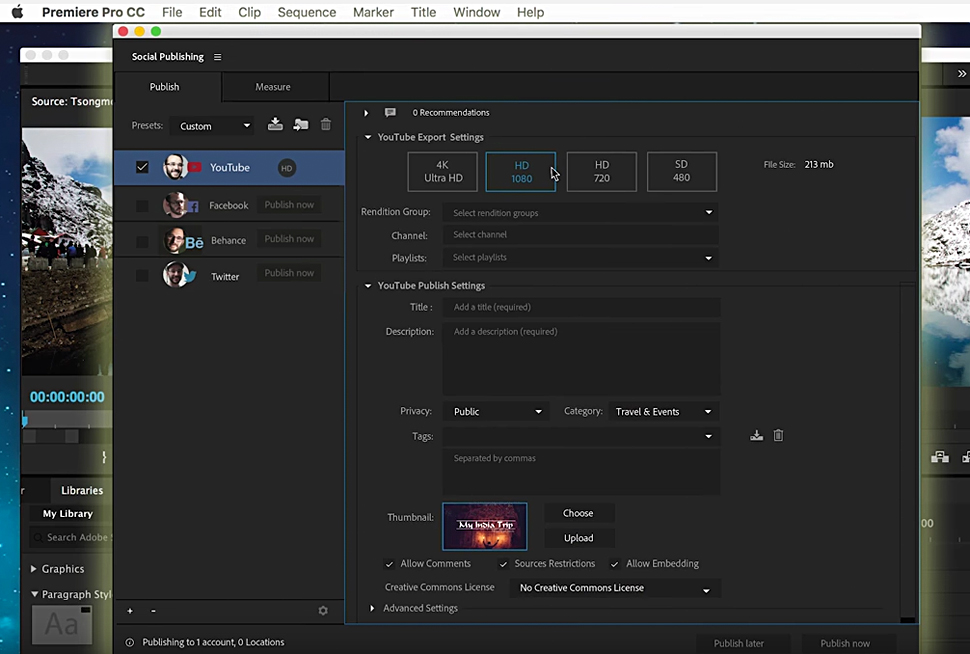This screenshot has width=970, height=654.
Task: Click the recommendations comment icon
Action: click(390, 113)
